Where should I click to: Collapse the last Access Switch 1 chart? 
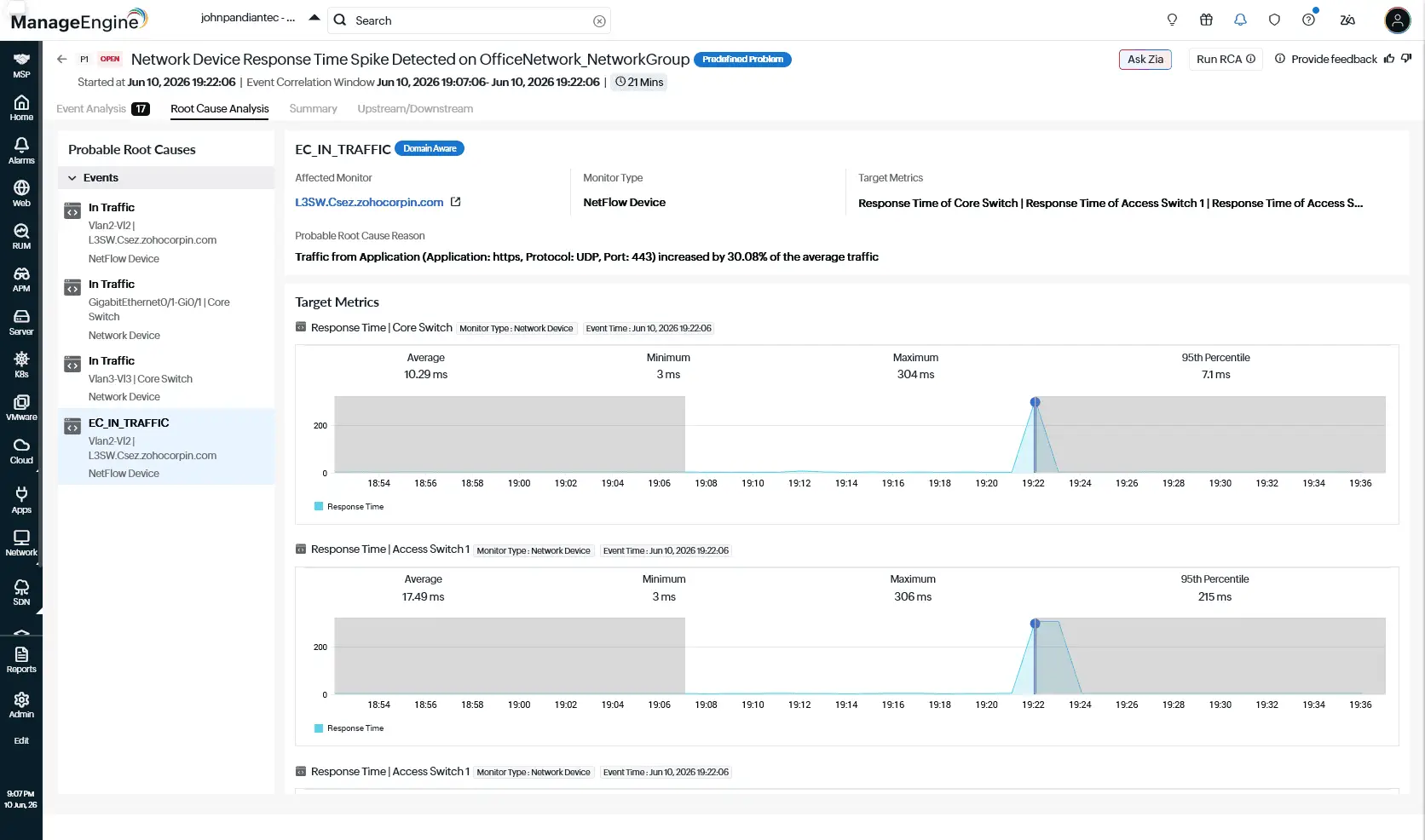(300, 772)
